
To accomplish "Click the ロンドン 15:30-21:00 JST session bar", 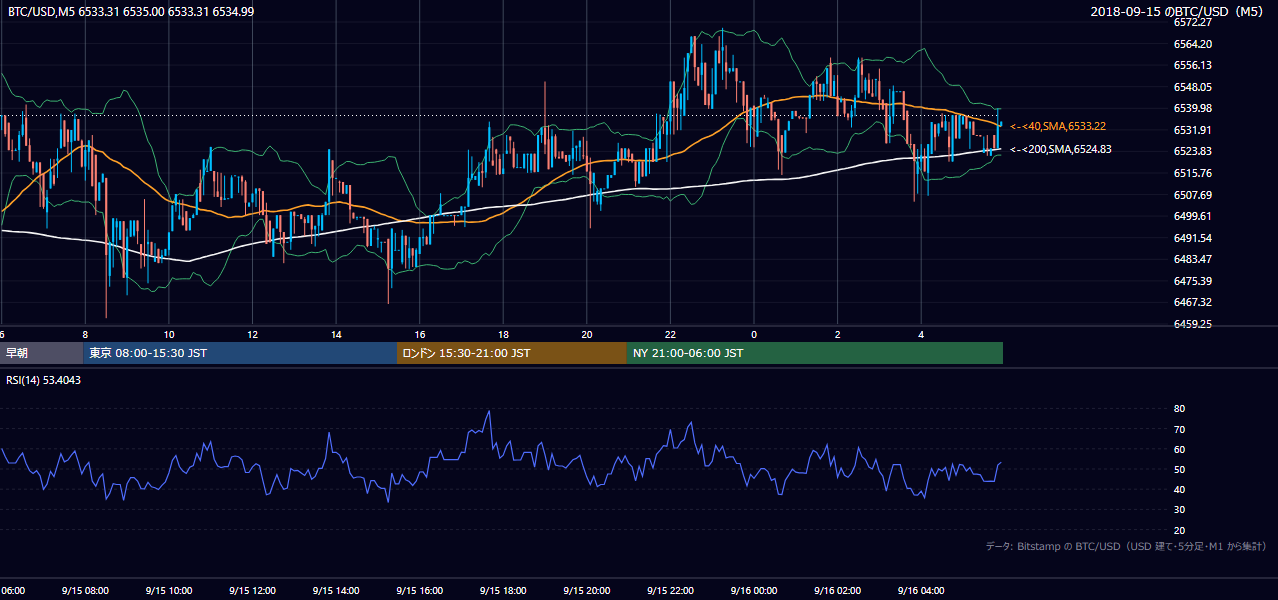I will coord(512,353).
